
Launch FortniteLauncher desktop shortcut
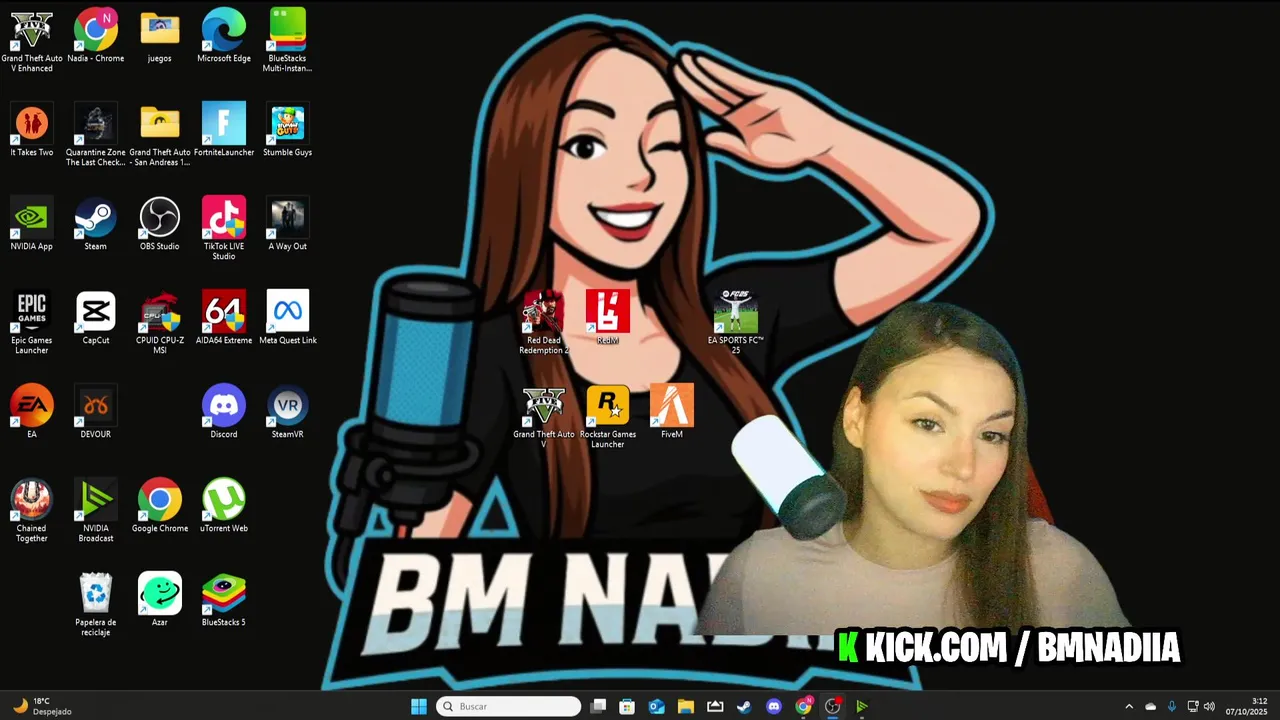click(224, 130)
